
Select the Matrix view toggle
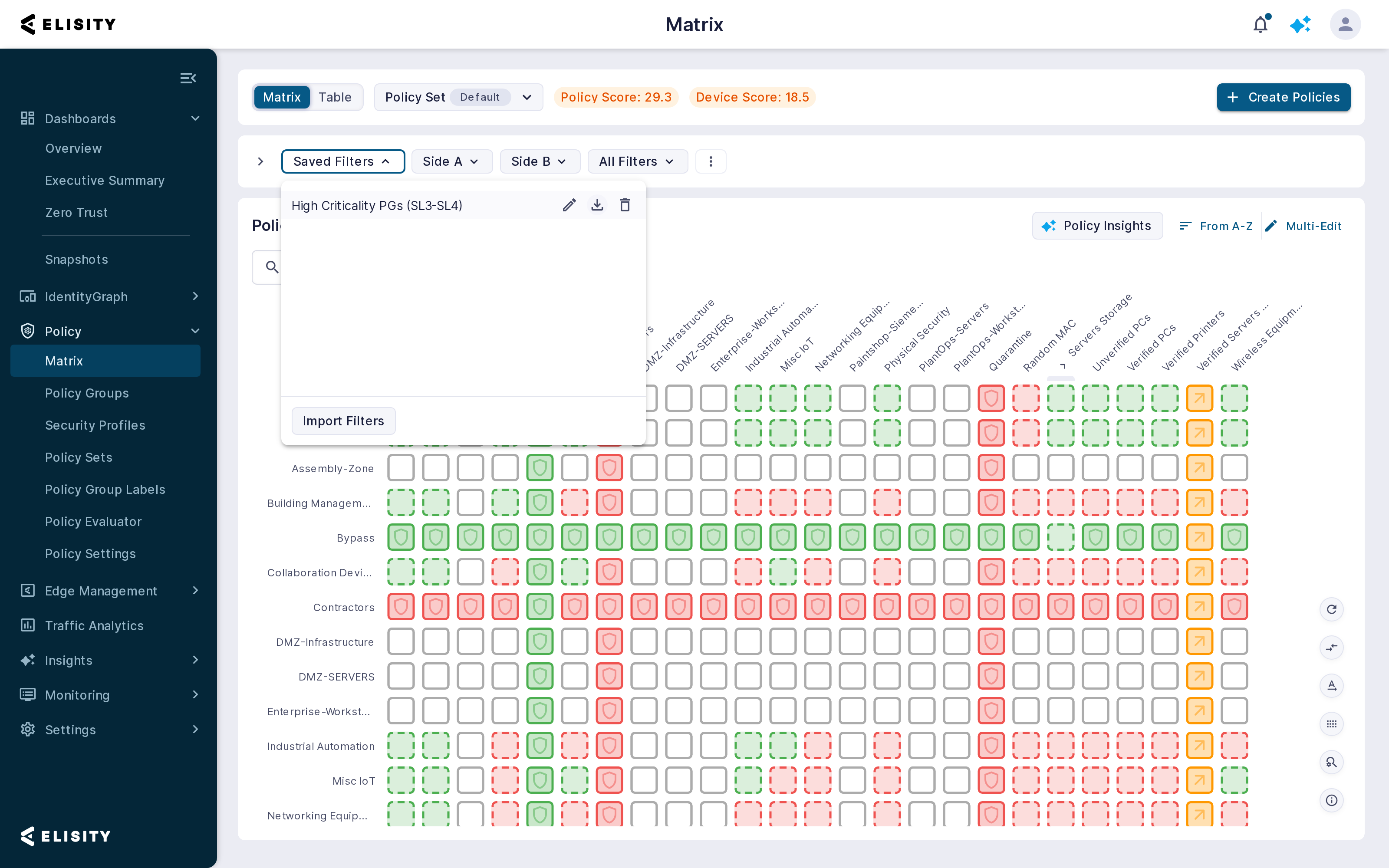coord(281,97)
